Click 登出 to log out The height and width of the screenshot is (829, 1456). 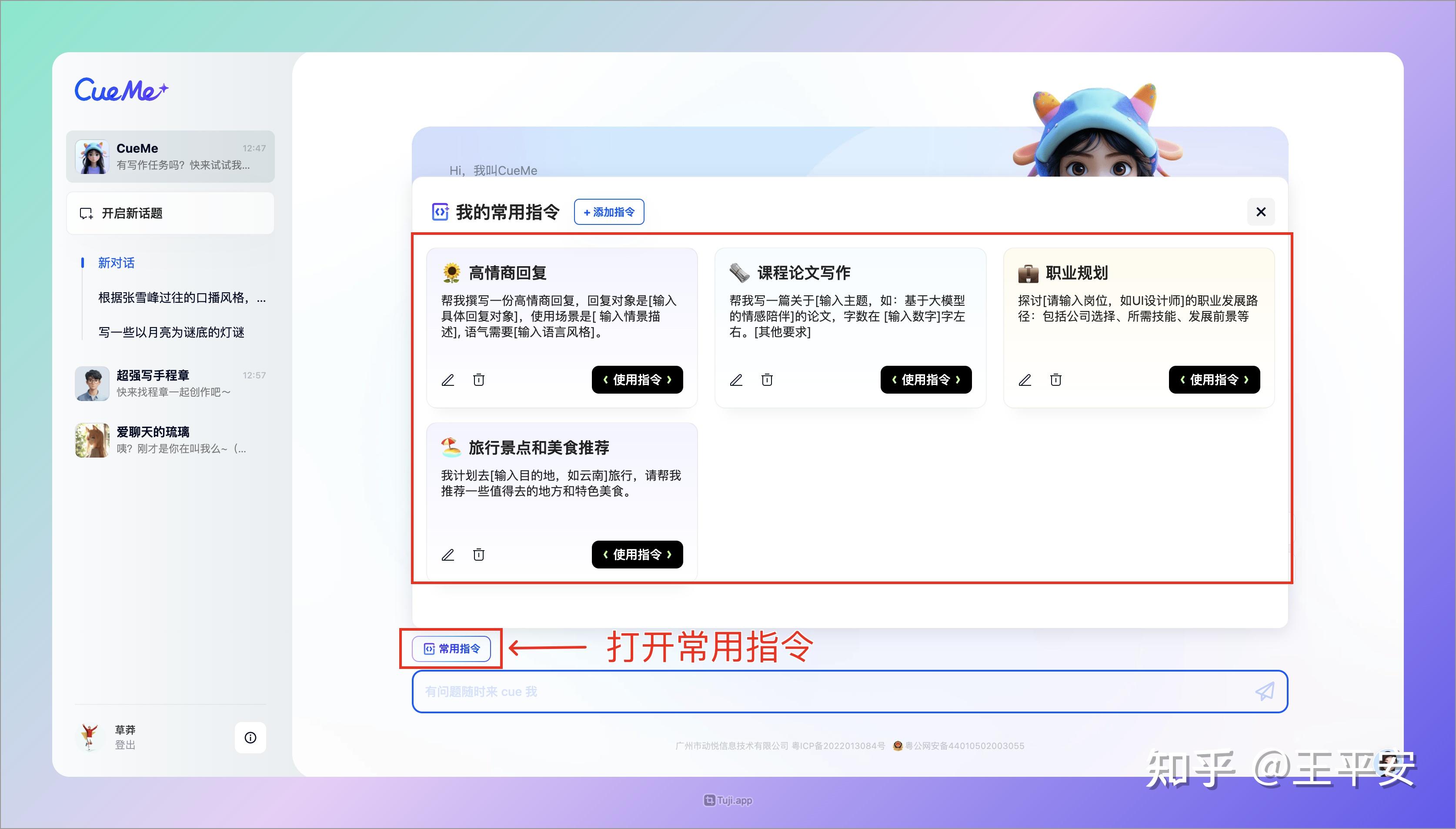click(125, 744)
